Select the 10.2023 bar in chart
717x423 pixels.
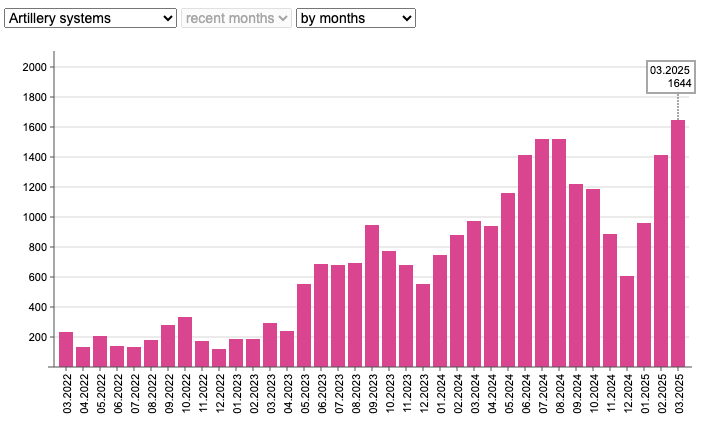click(389, 309)
